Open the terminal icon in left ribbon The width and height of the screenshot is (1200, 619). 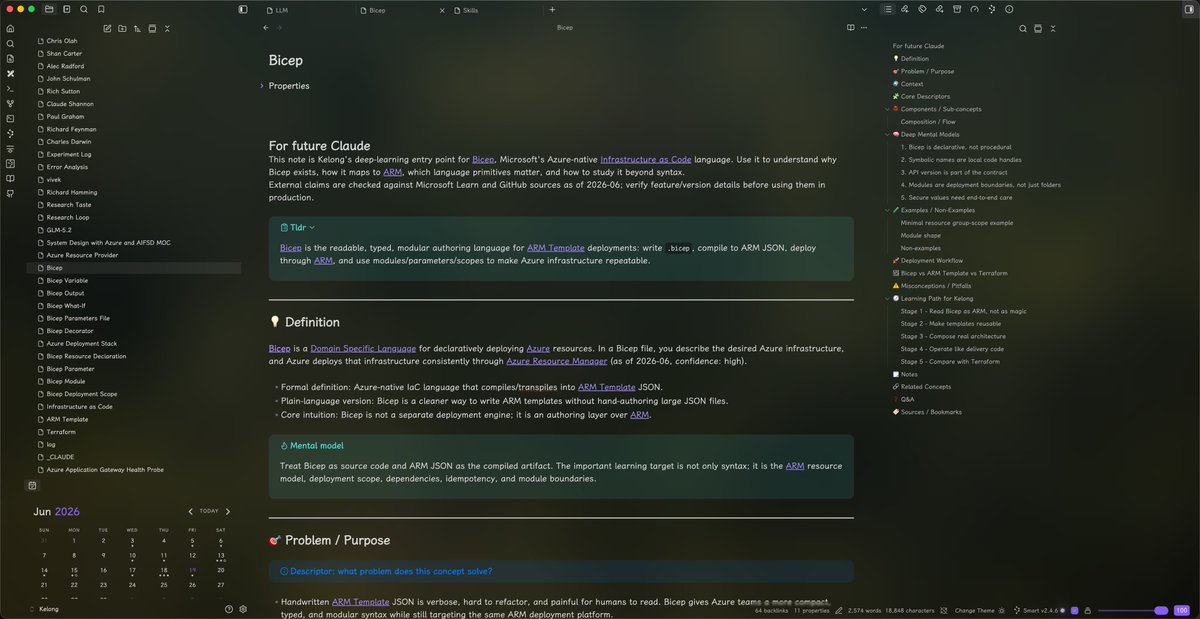[10, 89]
